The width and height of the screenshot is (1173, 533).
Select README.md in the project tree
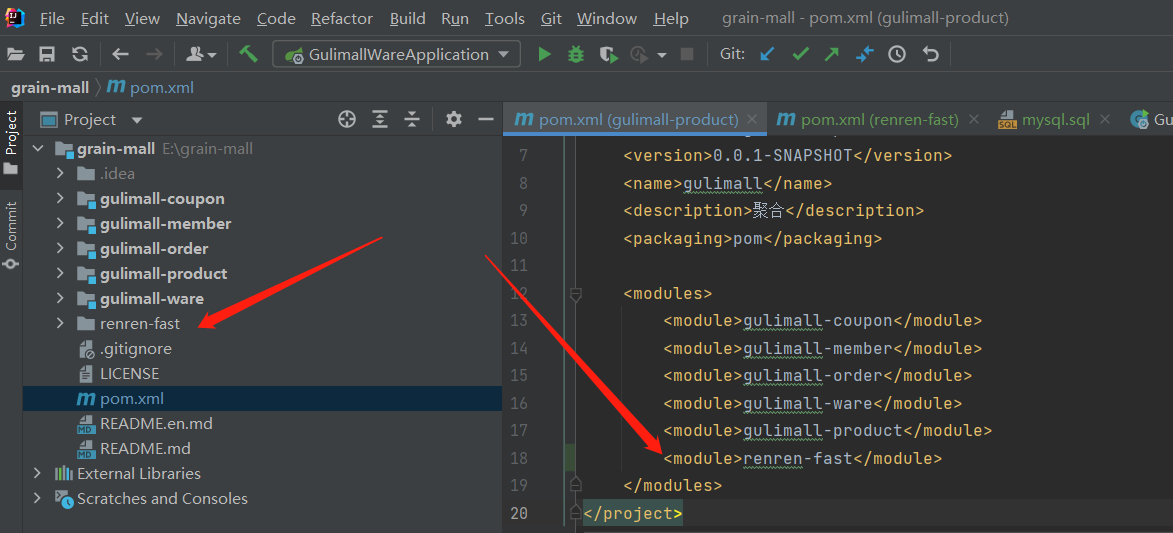[x=145, y=449]
